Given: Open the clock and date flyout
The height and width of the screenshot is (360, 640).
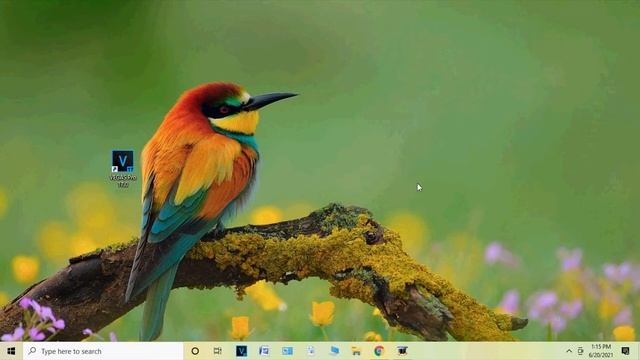Looking at the screenshot, I should (601, 351).
